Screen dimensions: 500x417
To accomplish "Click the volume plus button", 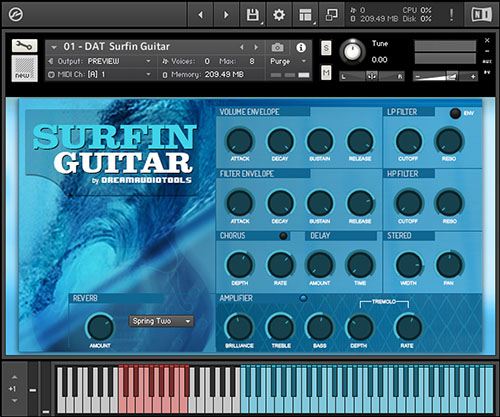I will 472,77.
